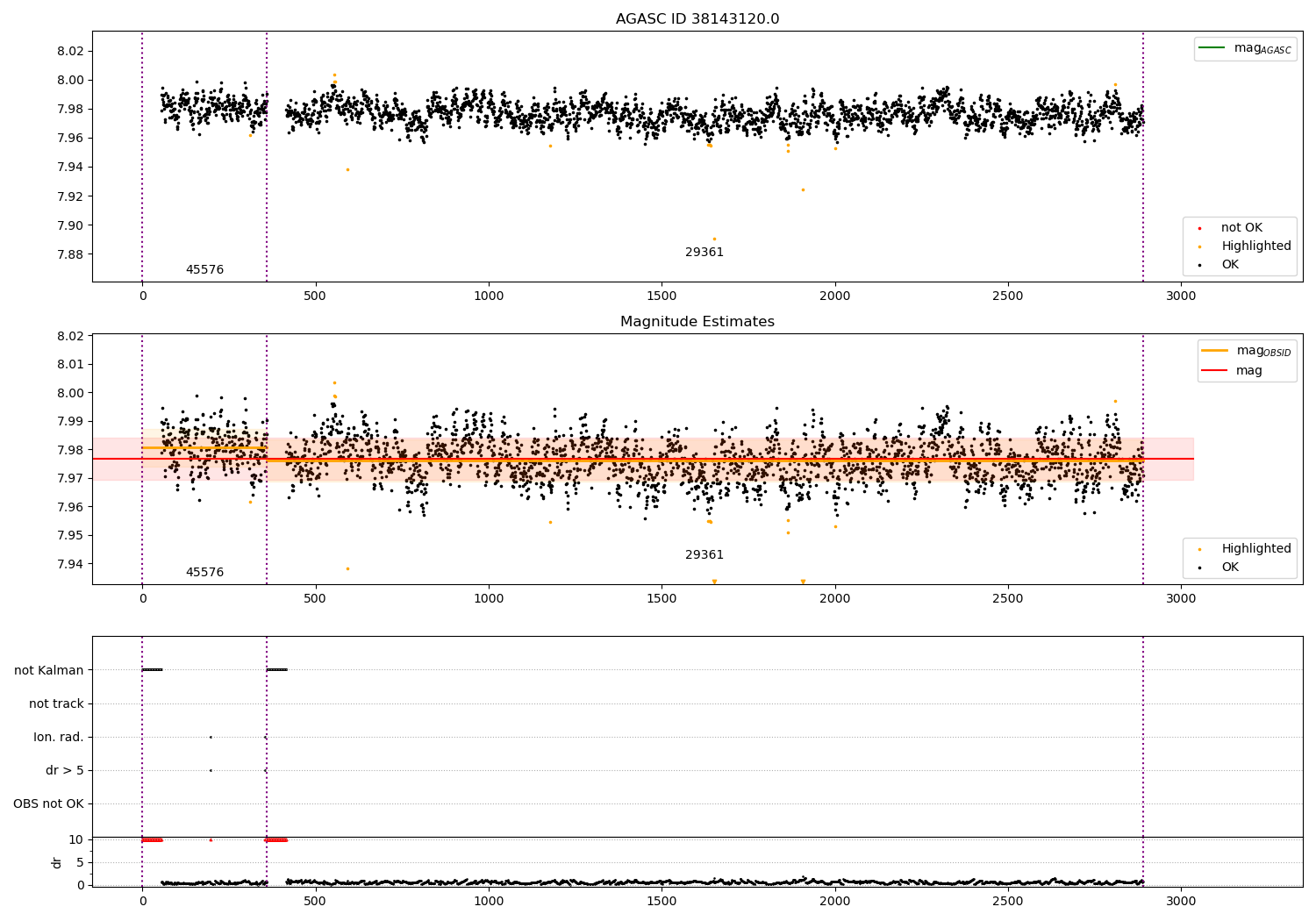Click 'Highlighted' in the AGASC plot legend
This screenshot has height=921, width=1316.
(1243, 246)
